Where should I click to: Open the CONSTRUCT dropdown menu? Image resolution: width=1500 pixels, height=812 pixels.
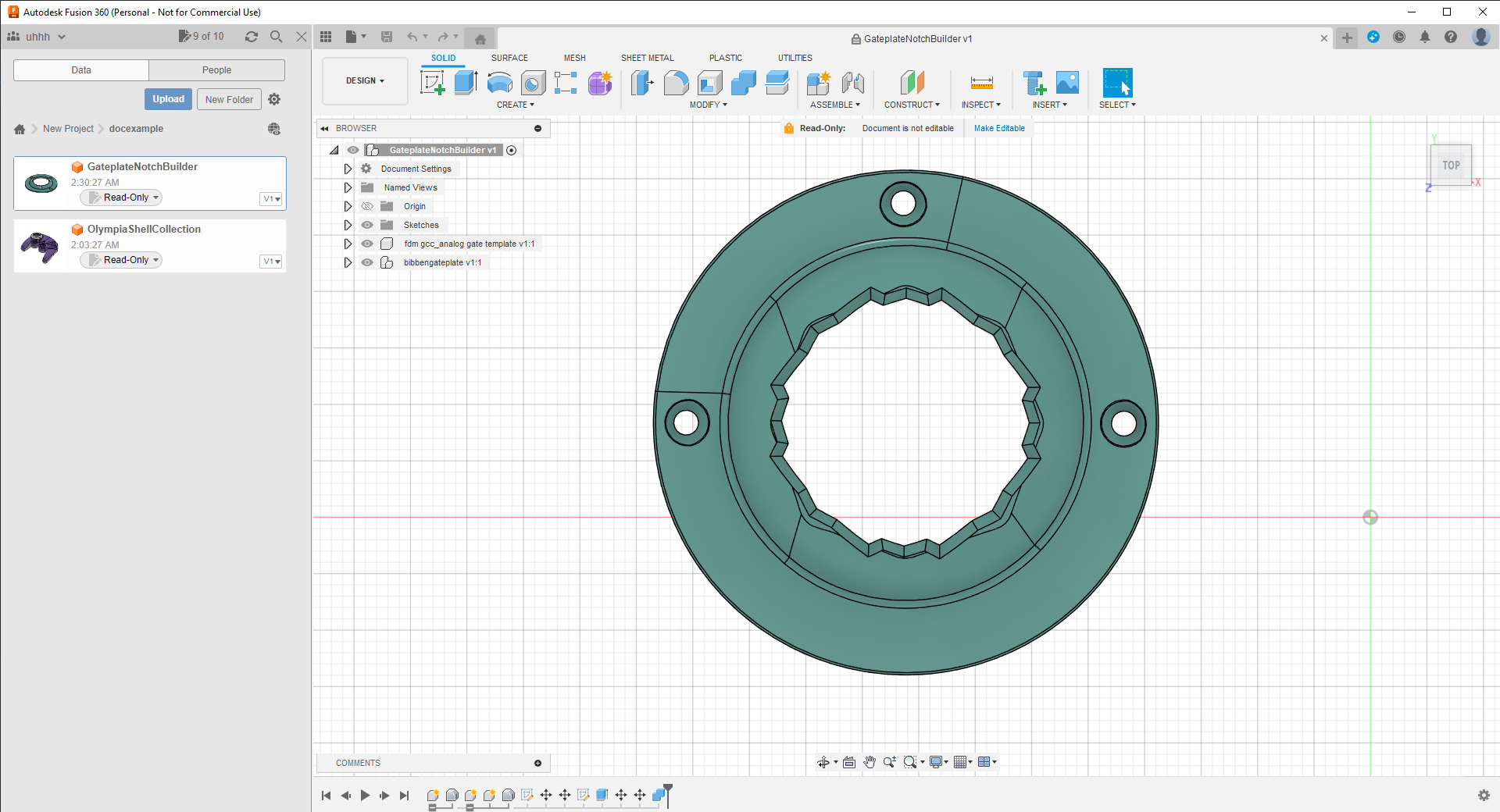click(912, 105)
